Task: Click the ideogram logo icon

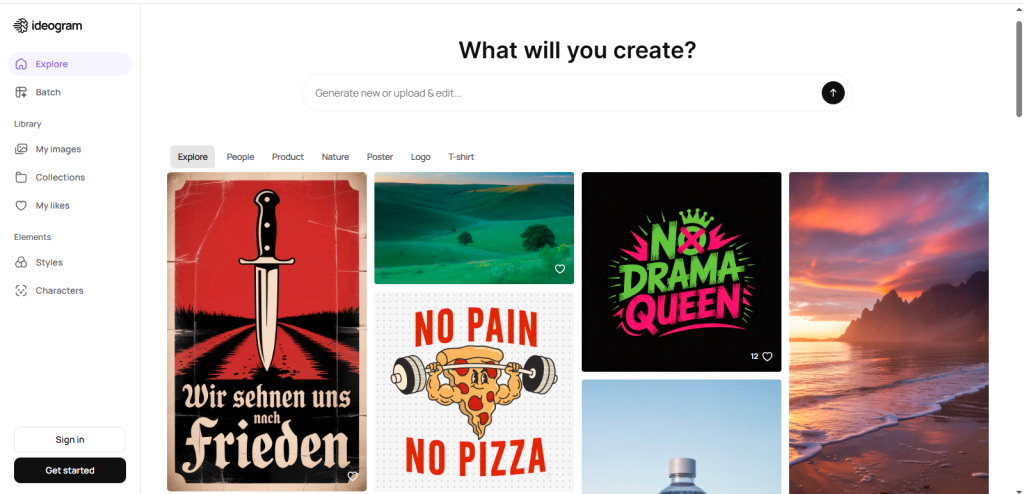Action: [x=20, y=25]
